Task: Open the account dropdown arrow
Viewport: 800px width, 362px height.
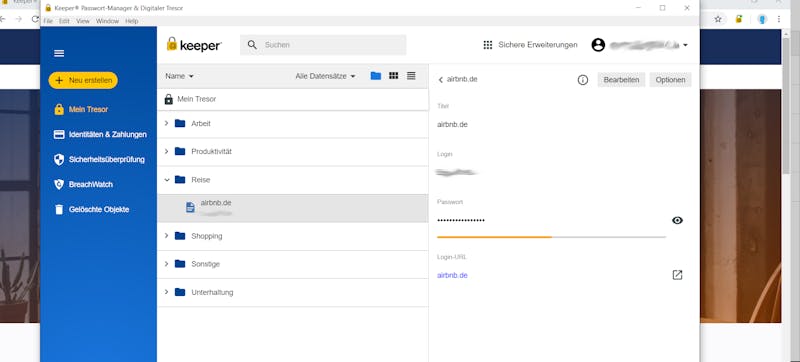Action: point(685,45)
